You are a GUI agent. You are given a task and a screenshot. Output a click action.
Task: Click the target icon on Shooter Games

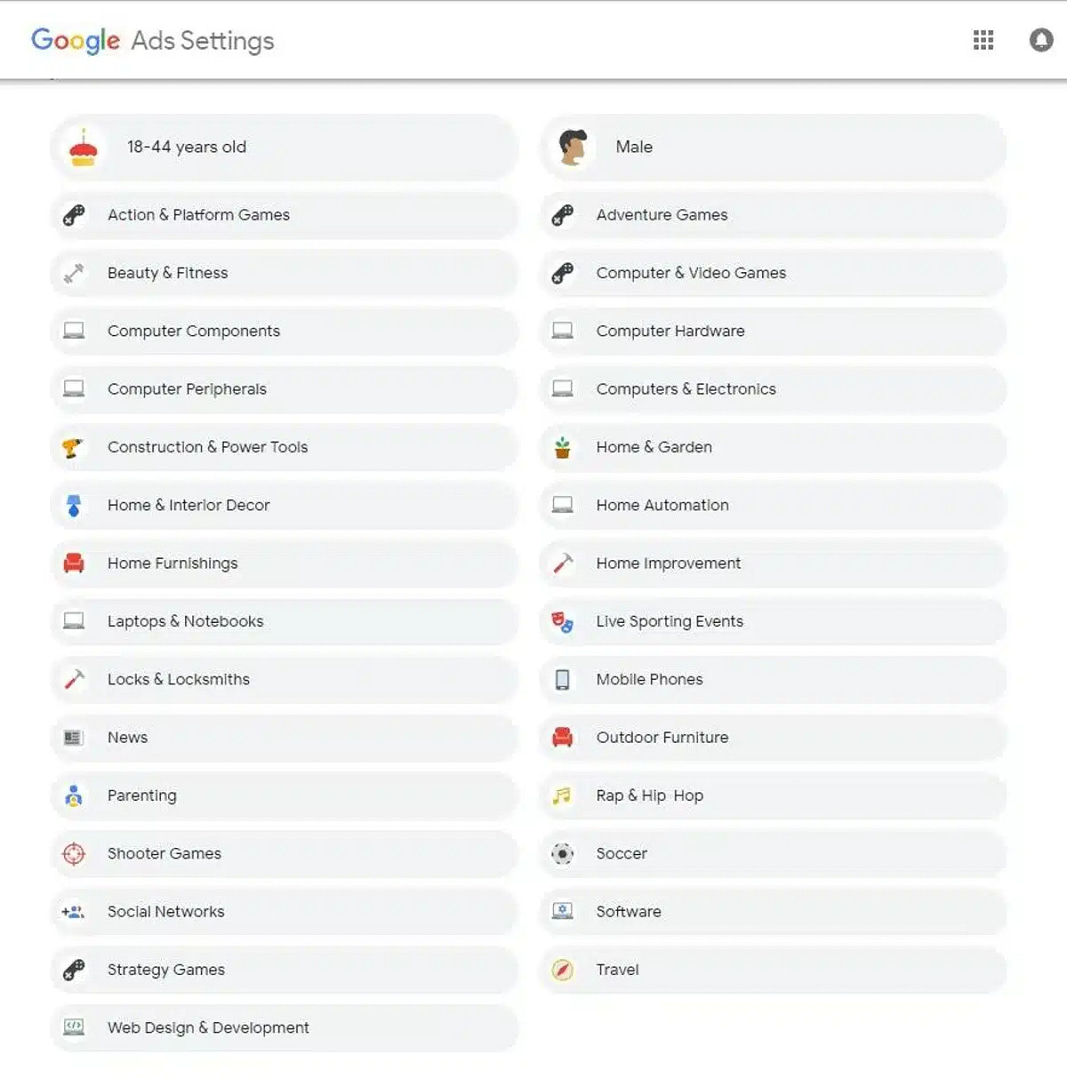tap(73, 853)
